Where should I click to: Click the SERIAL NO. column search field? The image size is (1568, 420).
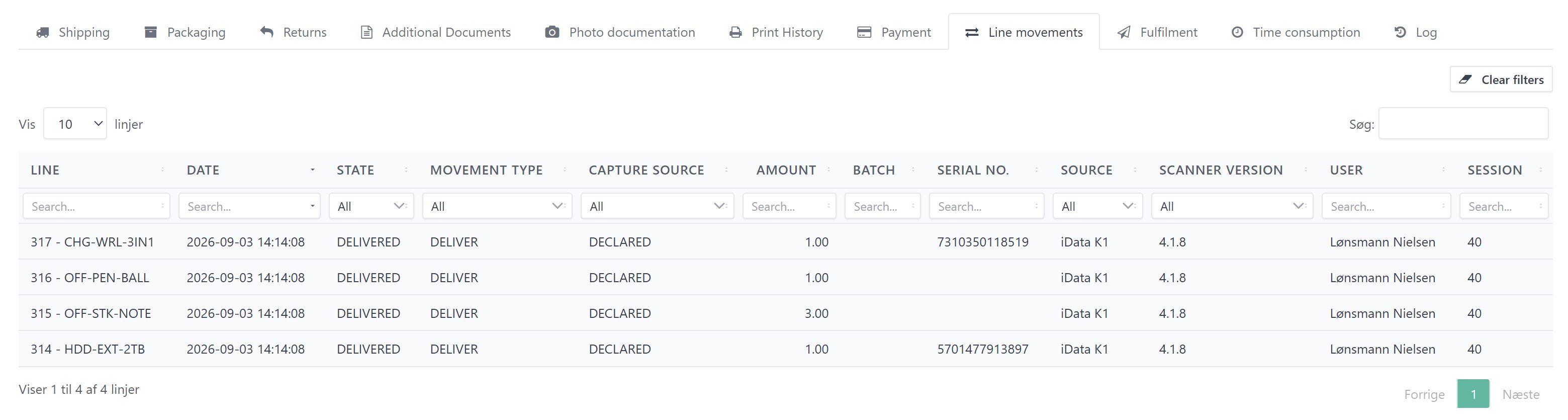click(x=987, y=206)
